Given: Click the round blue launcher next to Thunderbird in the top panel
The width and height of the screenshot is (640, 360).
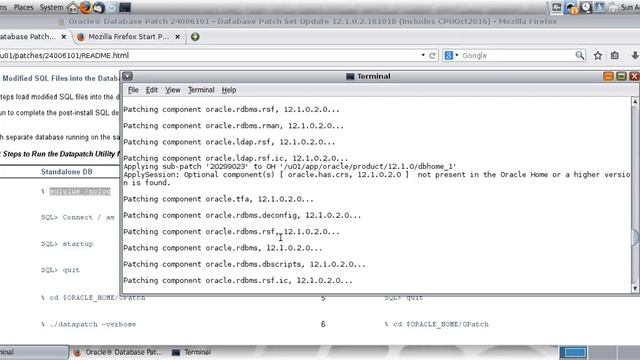Looking at the screenshot, I should [x=112, y=7].
